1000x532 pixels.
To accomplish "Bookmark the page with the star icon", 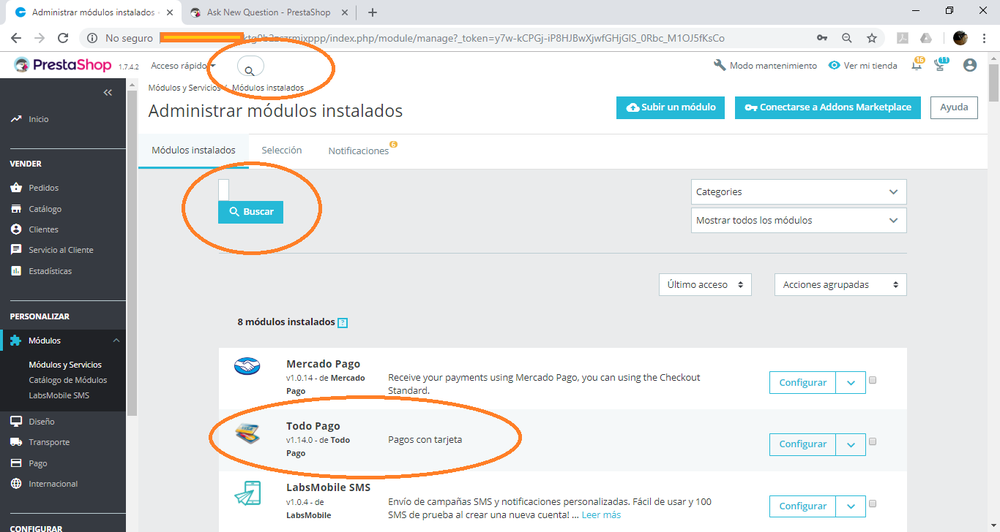I will [872, 38].
